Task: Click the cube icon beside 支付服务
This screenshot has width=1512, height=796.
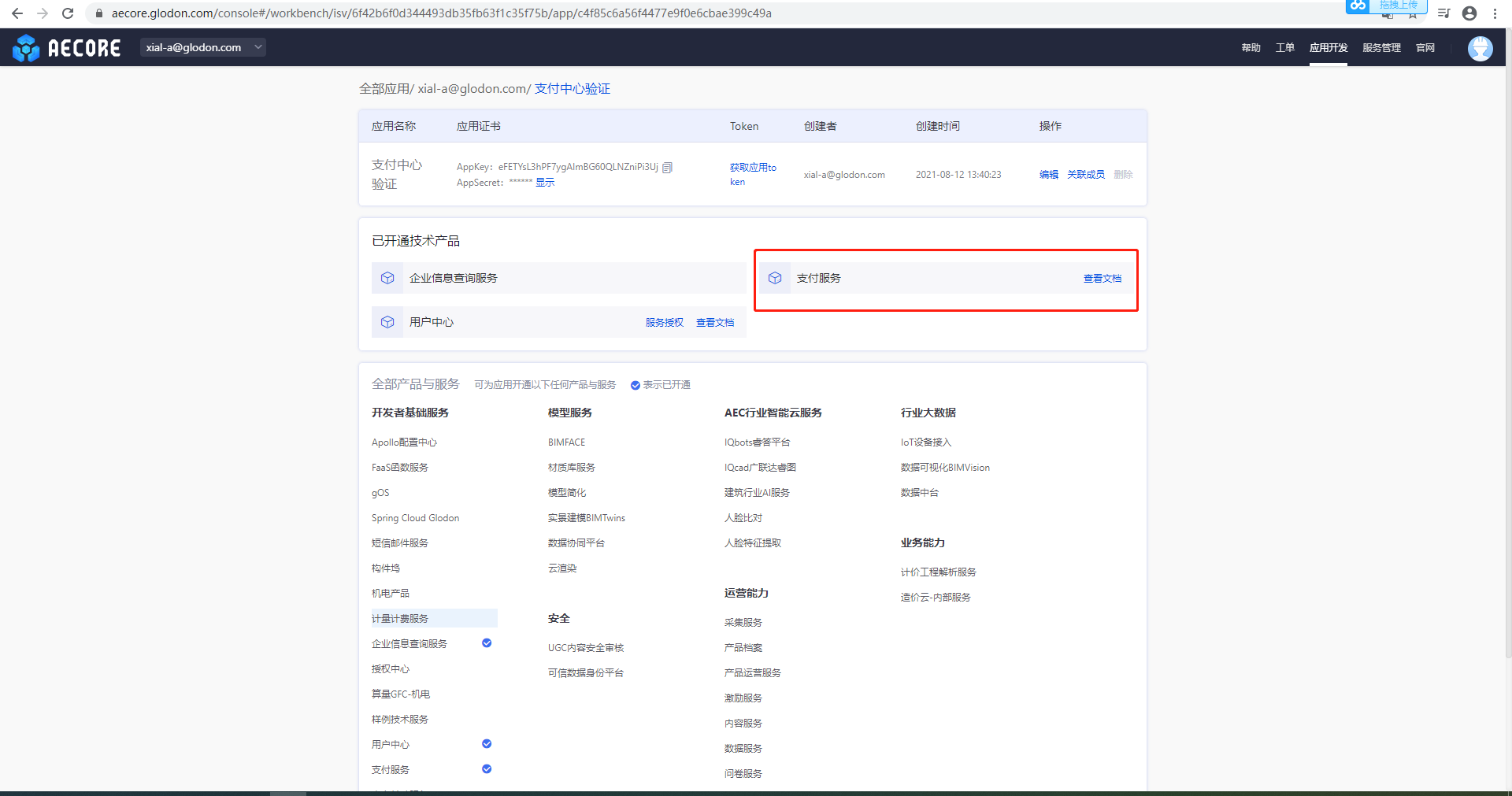Action: coord(775,278)
